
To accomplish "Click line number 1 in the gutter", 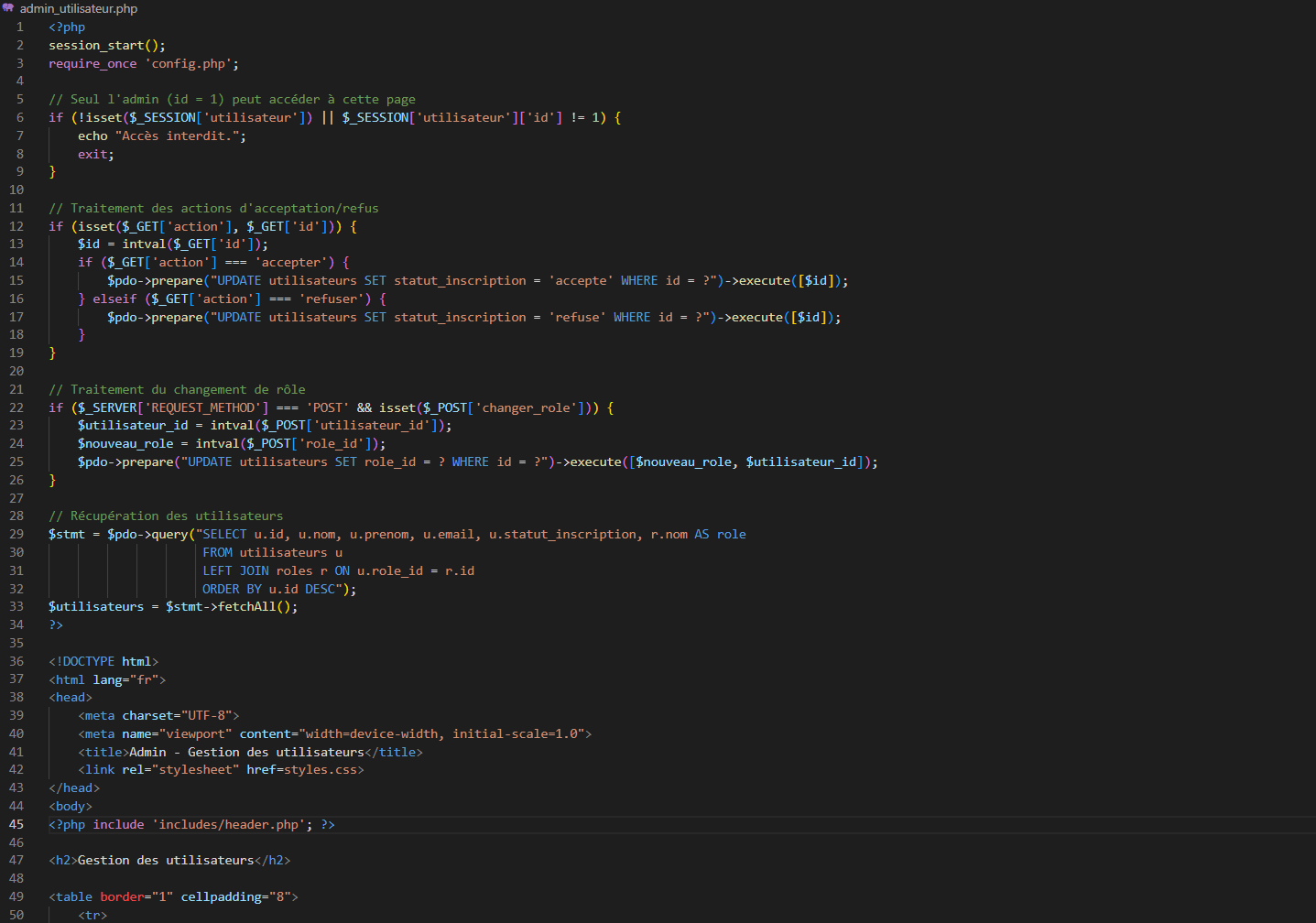I will pyautogui.click(x=20, y=27).
